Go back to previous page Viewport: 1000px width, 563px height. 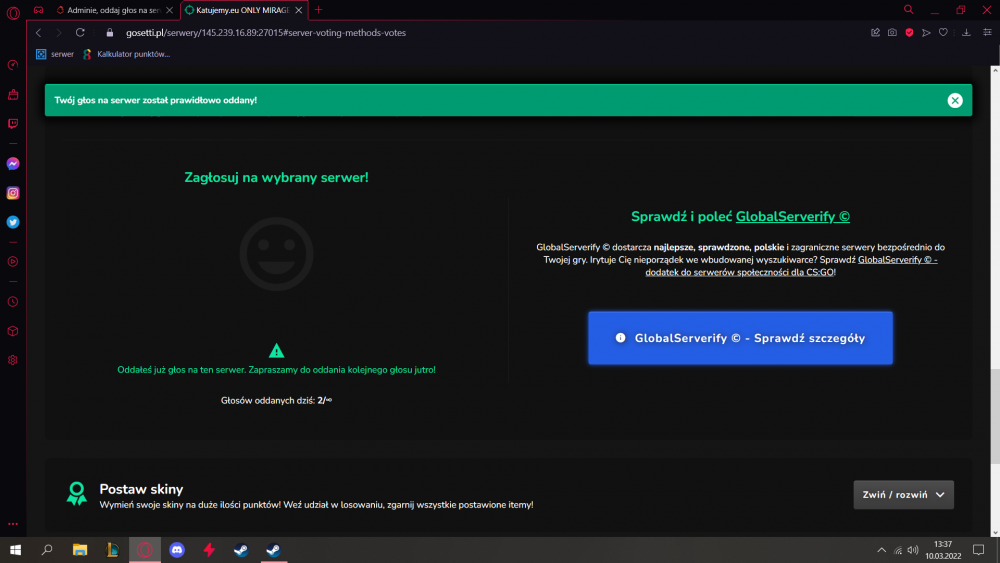tap(38, 33)
